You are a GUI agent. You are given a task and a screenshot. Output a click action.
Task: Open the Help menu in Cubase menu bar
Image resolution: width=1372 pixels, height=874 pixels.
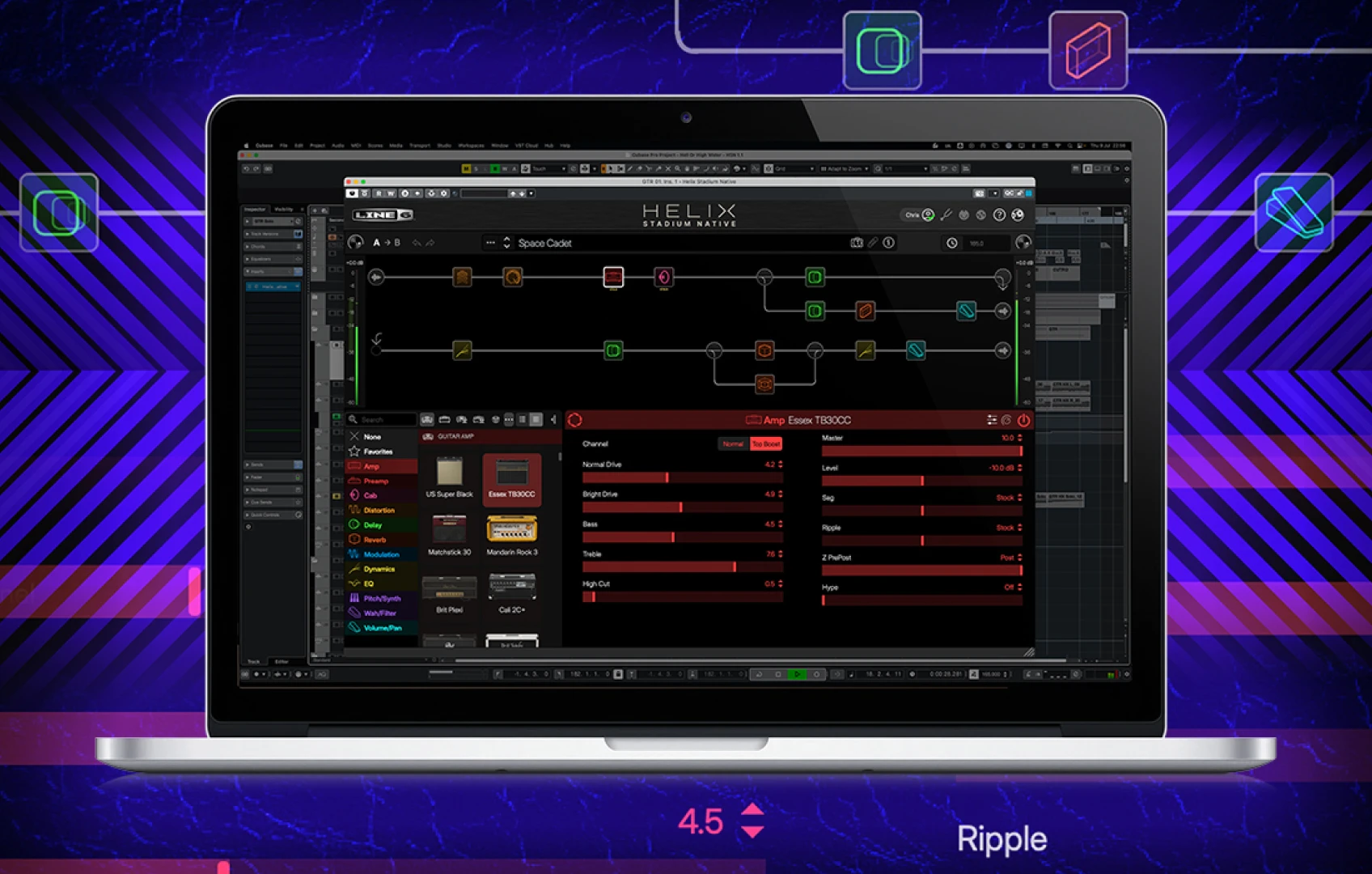click(x=565, y=146)
